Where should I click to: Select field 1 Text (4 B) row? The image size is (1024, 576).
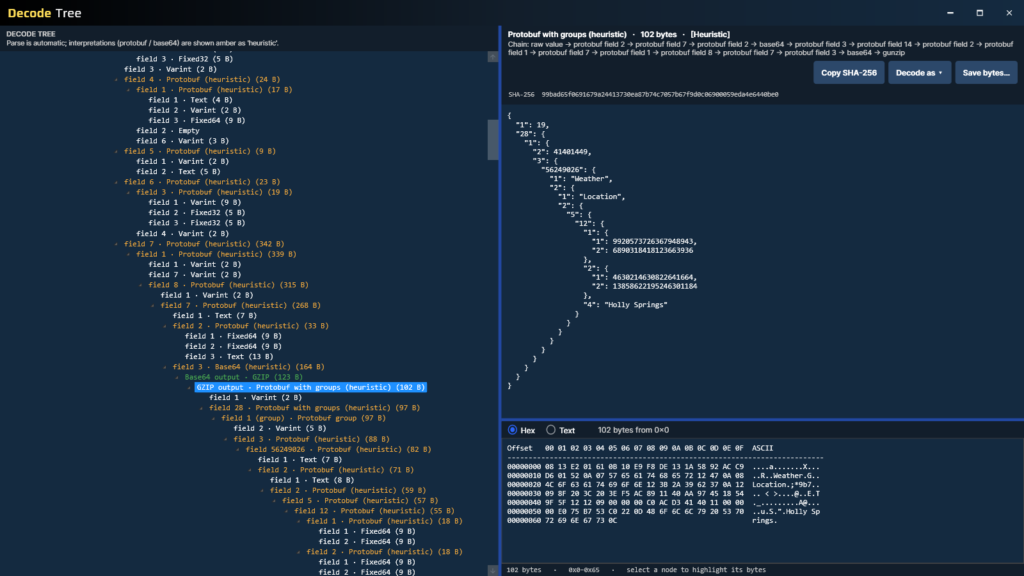190,100
